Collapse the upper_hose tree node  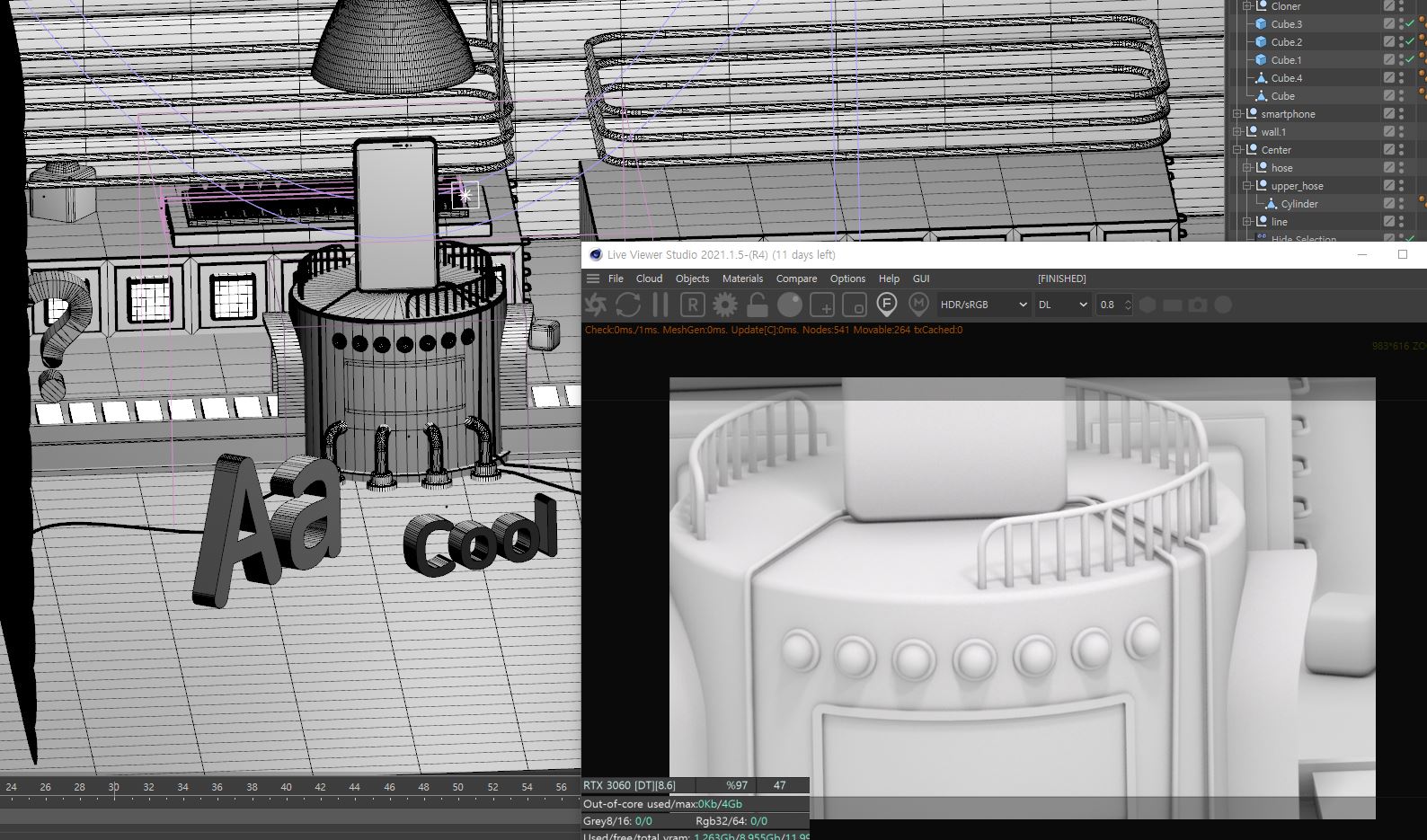(x=1247, y=186)
